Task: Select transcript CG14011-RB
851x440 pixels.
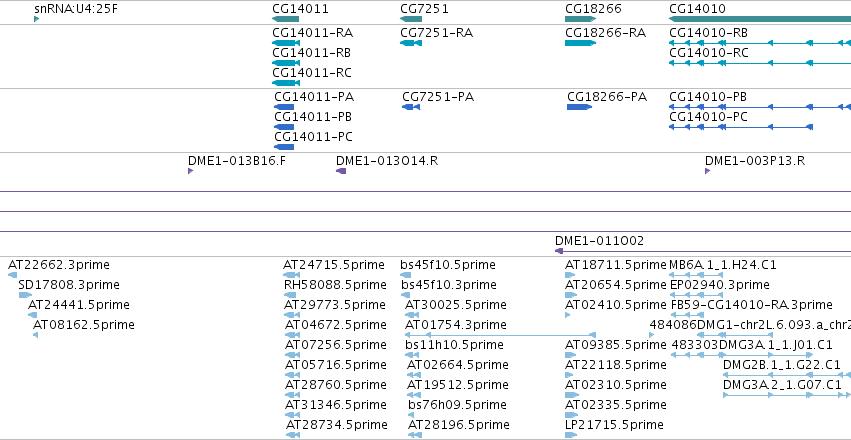Action: coord(312,53)
